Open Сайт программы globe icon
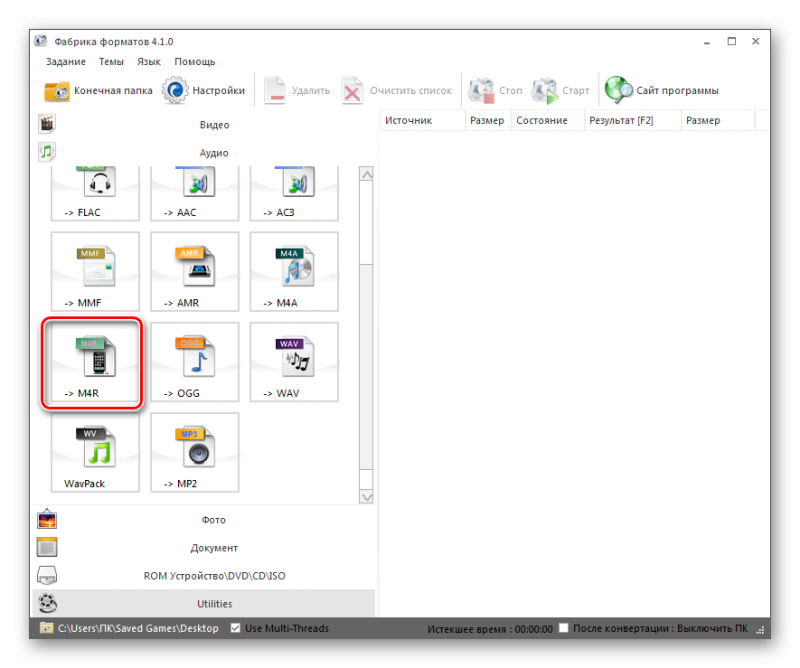The height and width of the screenshot is (668, 800). point(618,91)
